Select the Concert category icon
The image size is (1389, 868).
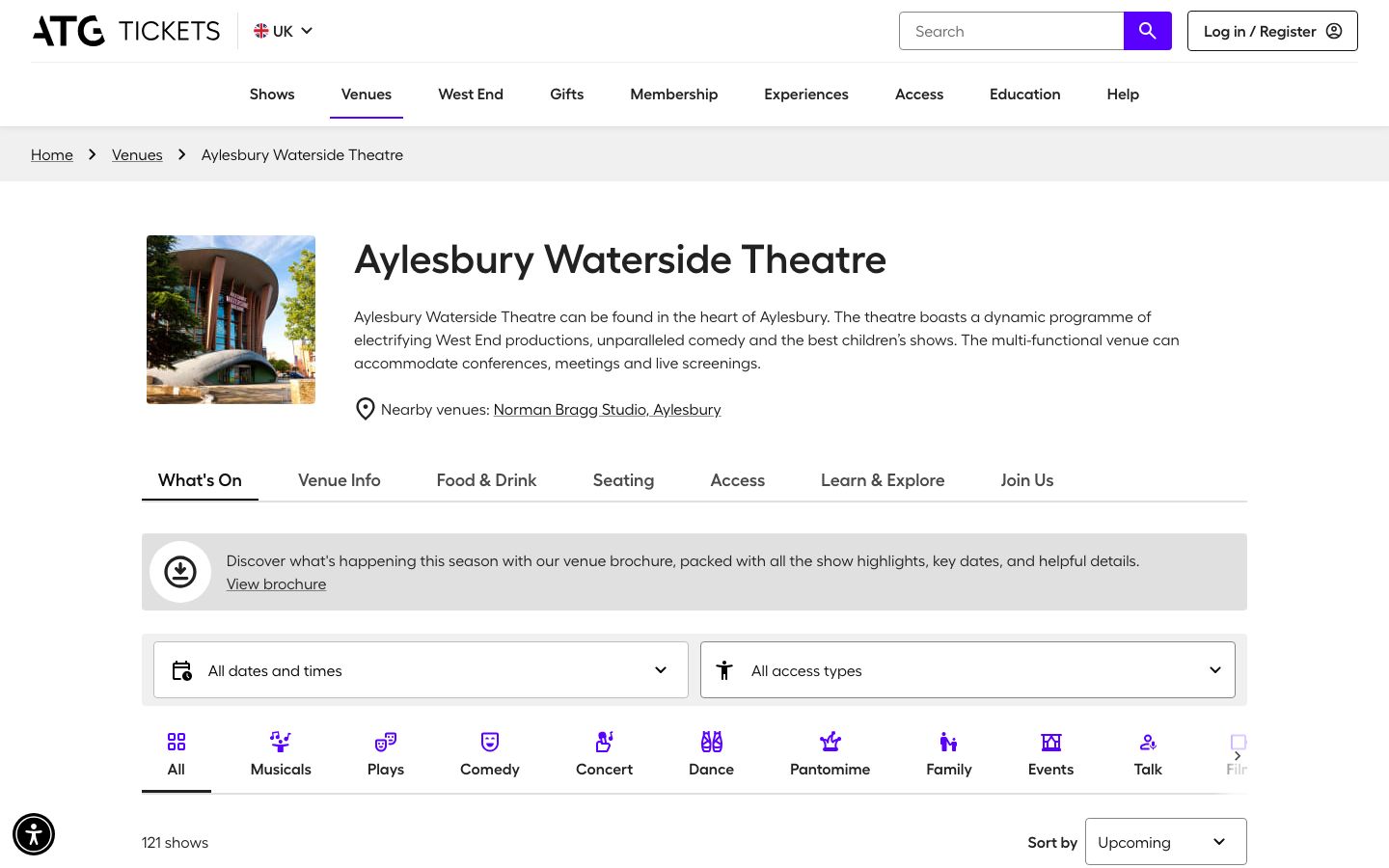point(605,742)
